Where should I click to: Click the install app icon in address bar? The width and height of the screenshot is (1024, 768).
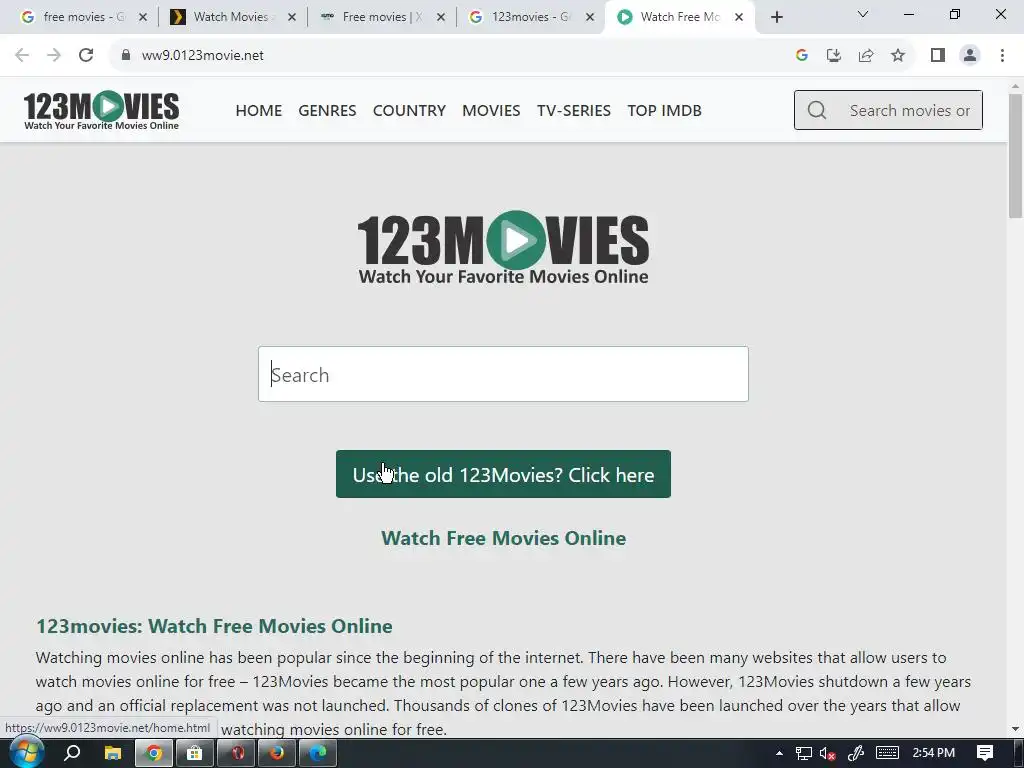coord(834,56)
